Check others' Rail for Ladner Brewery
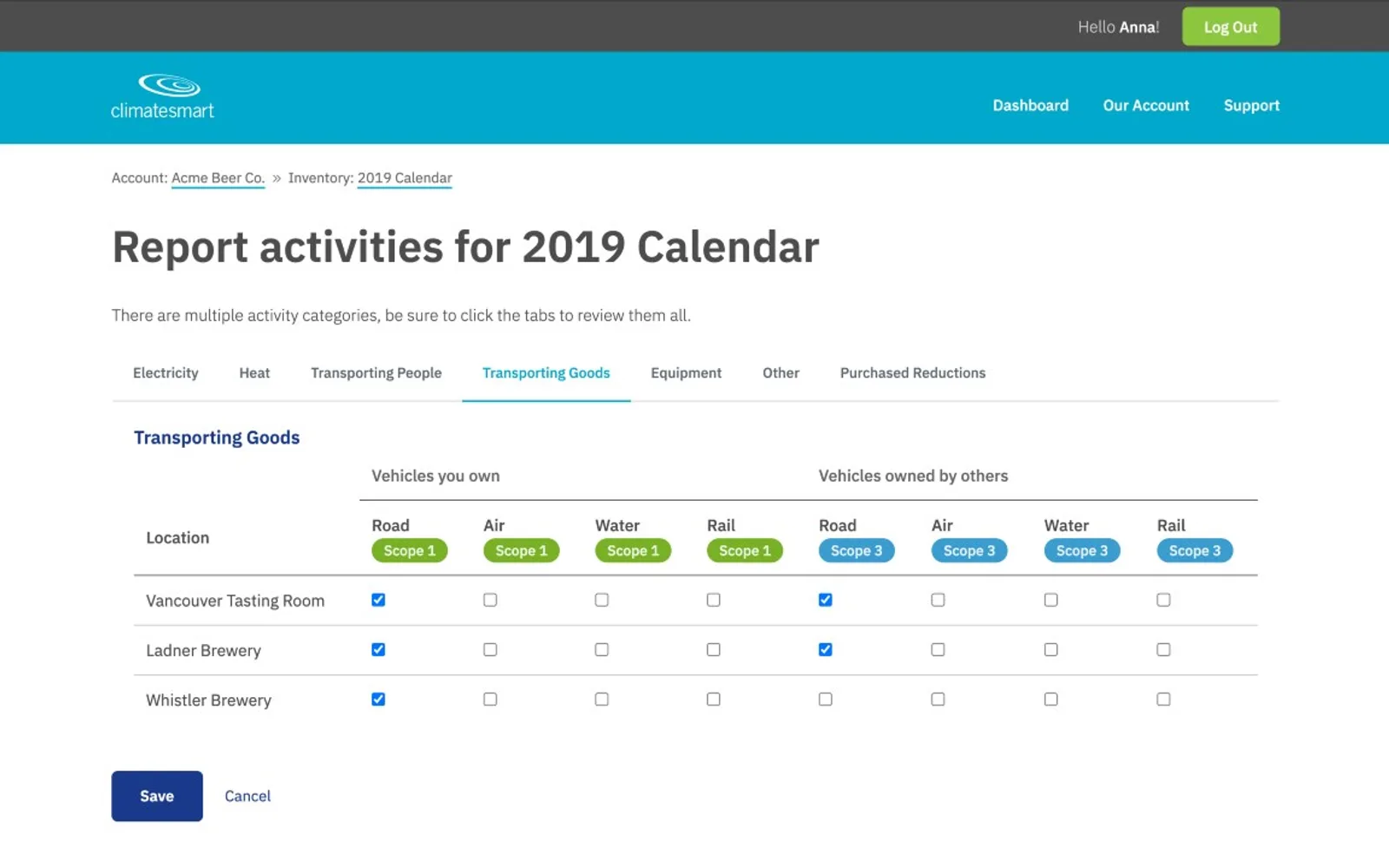Image resolution: width=1389 pixels, height=868 pixels. (x=1164, y=649)
